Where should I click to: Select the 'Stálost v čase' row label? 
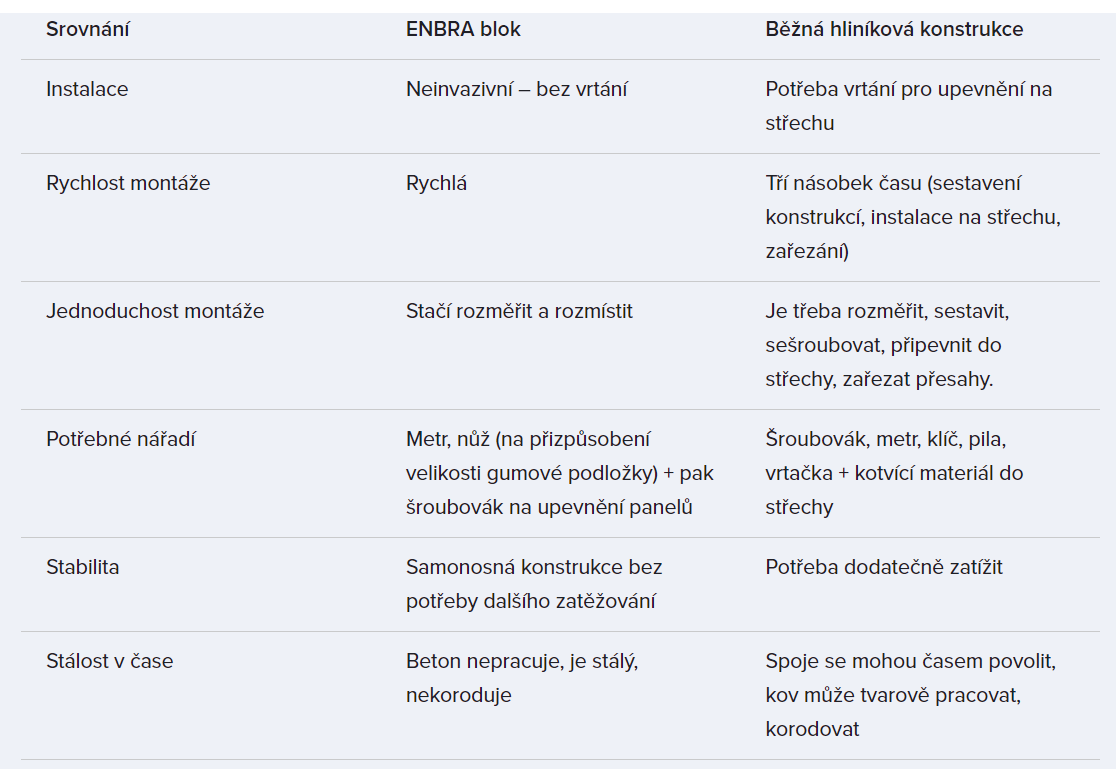(109, 661)
